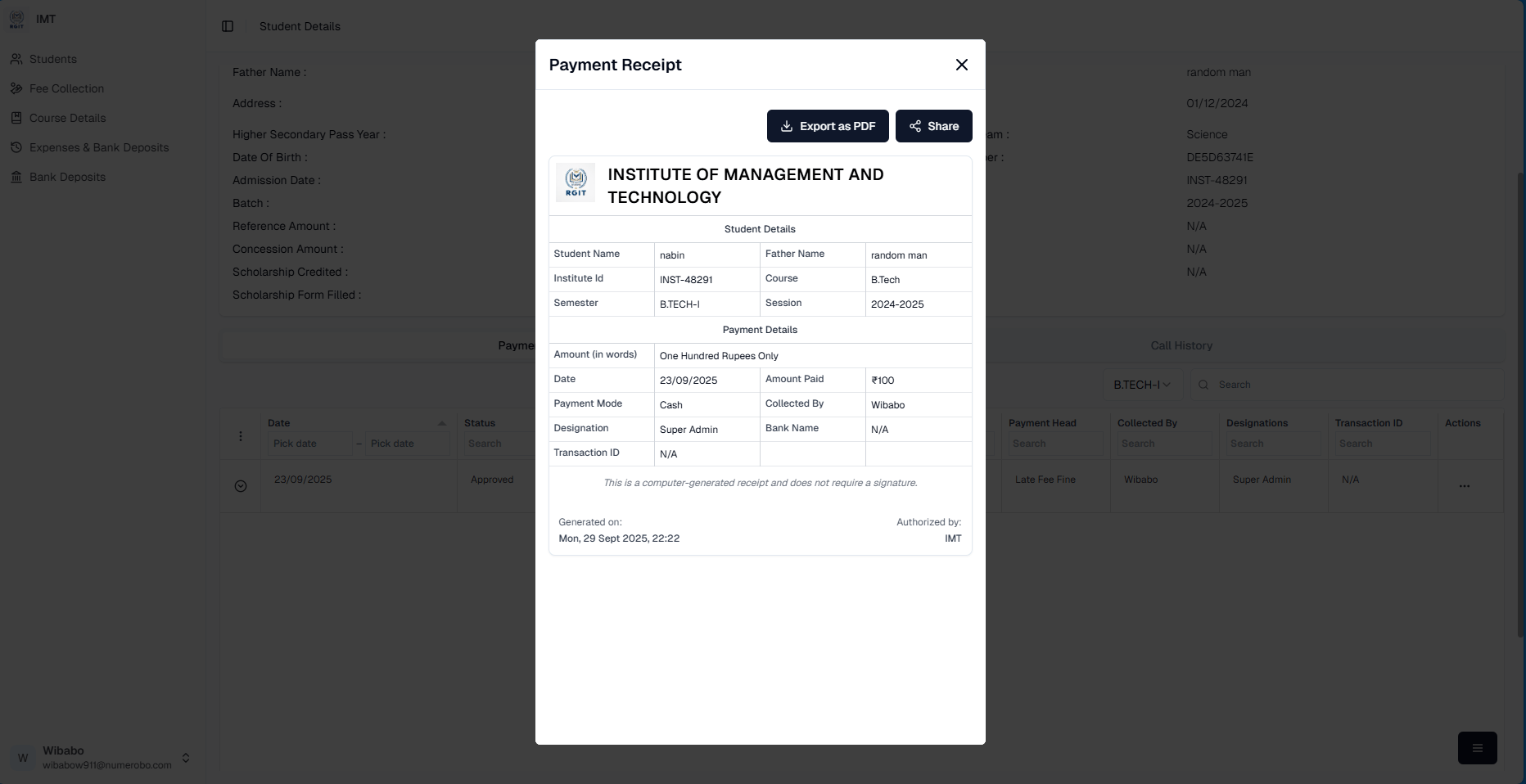Click the Course Details sidebar icon

pos(16,118)
